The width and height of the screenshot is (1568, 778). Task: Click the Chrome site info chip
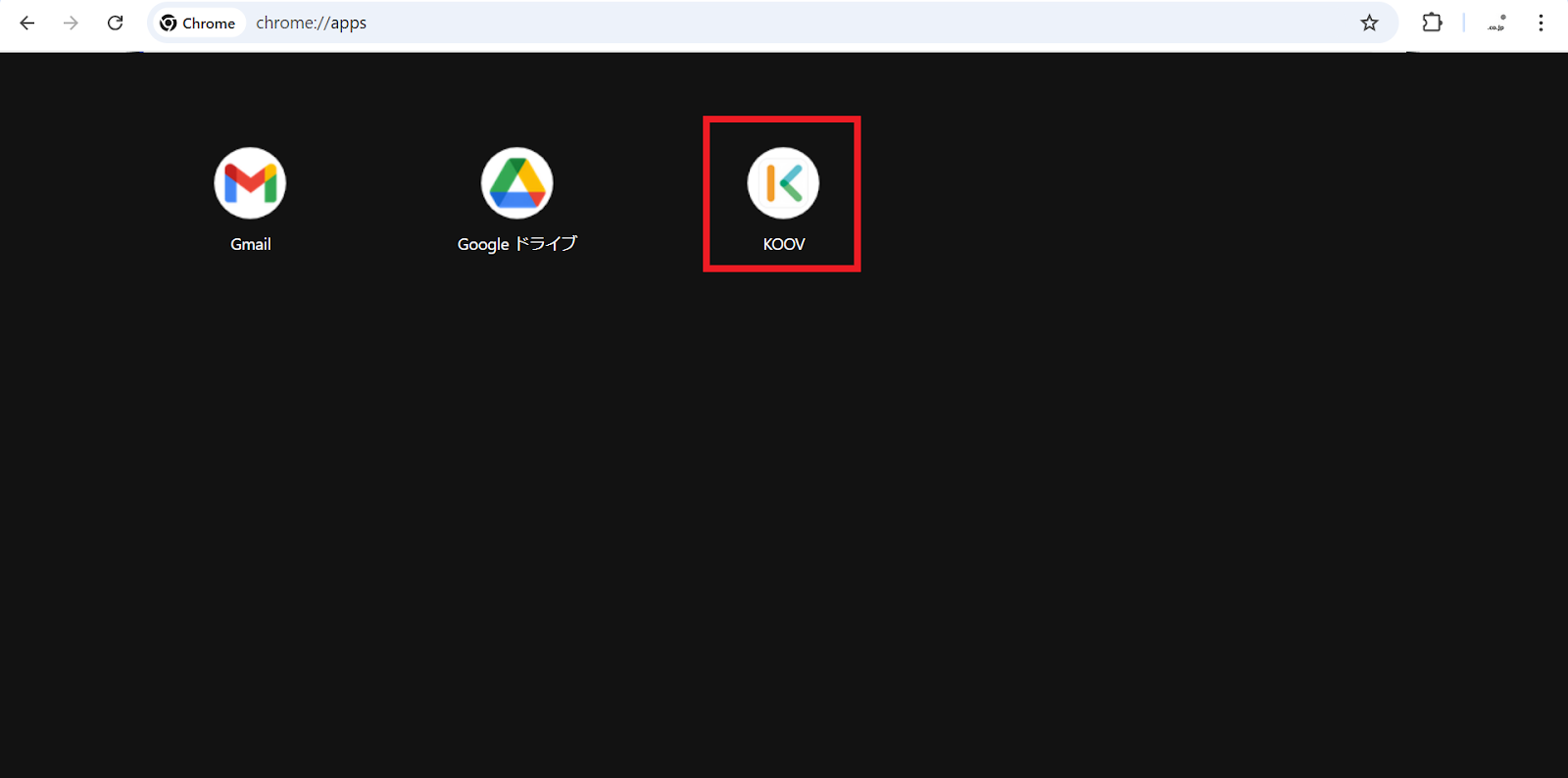pos(198,23)
